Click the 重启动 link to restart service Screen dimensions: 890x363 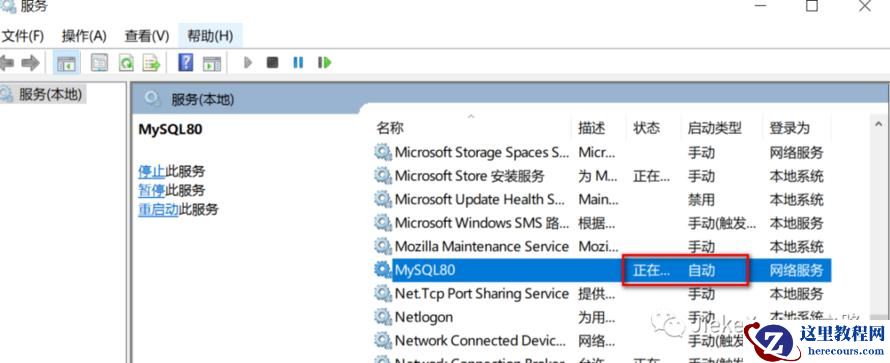158,209
